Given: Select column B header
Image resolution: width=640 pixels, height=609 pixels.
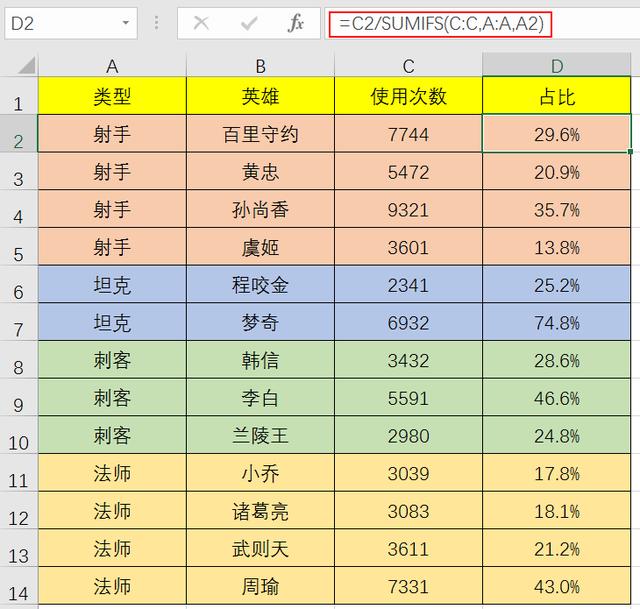Looking at the screenshot, I should coord(260,66).
